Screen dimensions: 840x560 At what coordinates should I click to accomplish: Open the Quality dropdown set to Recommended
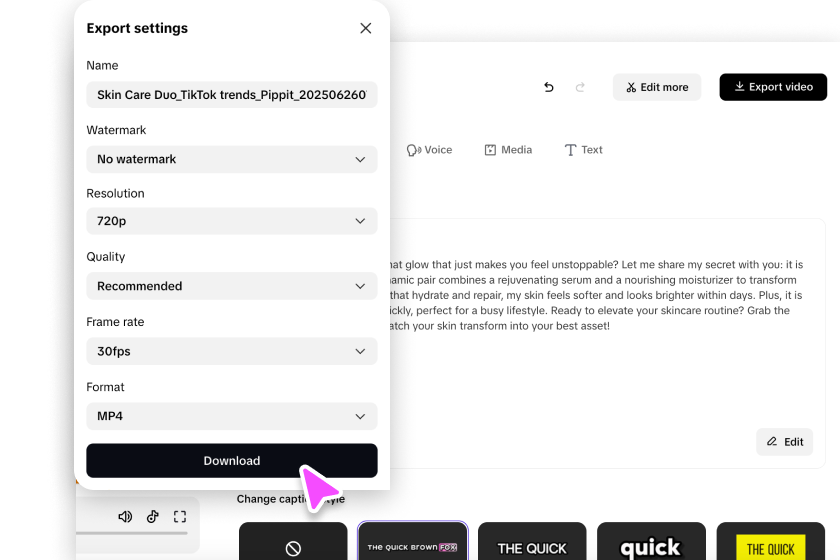[x=232, y=286]
